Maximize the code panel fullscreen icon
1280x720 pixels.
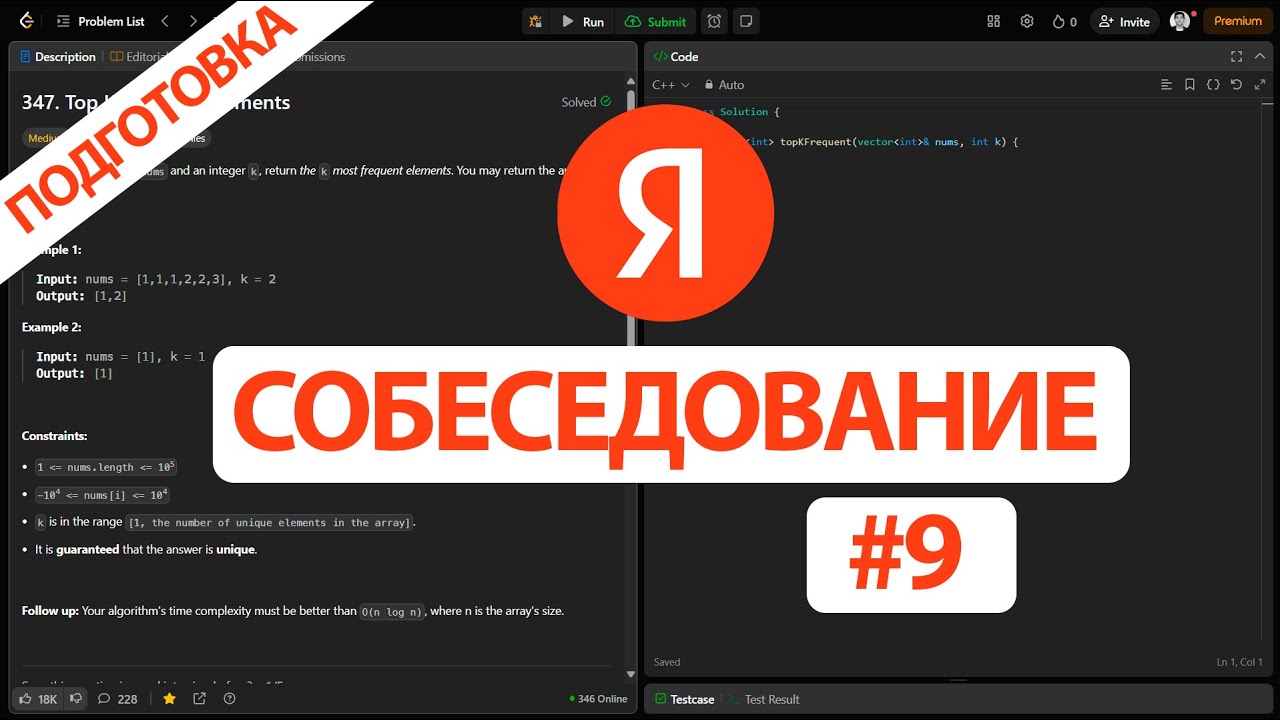coord(1237,57)
